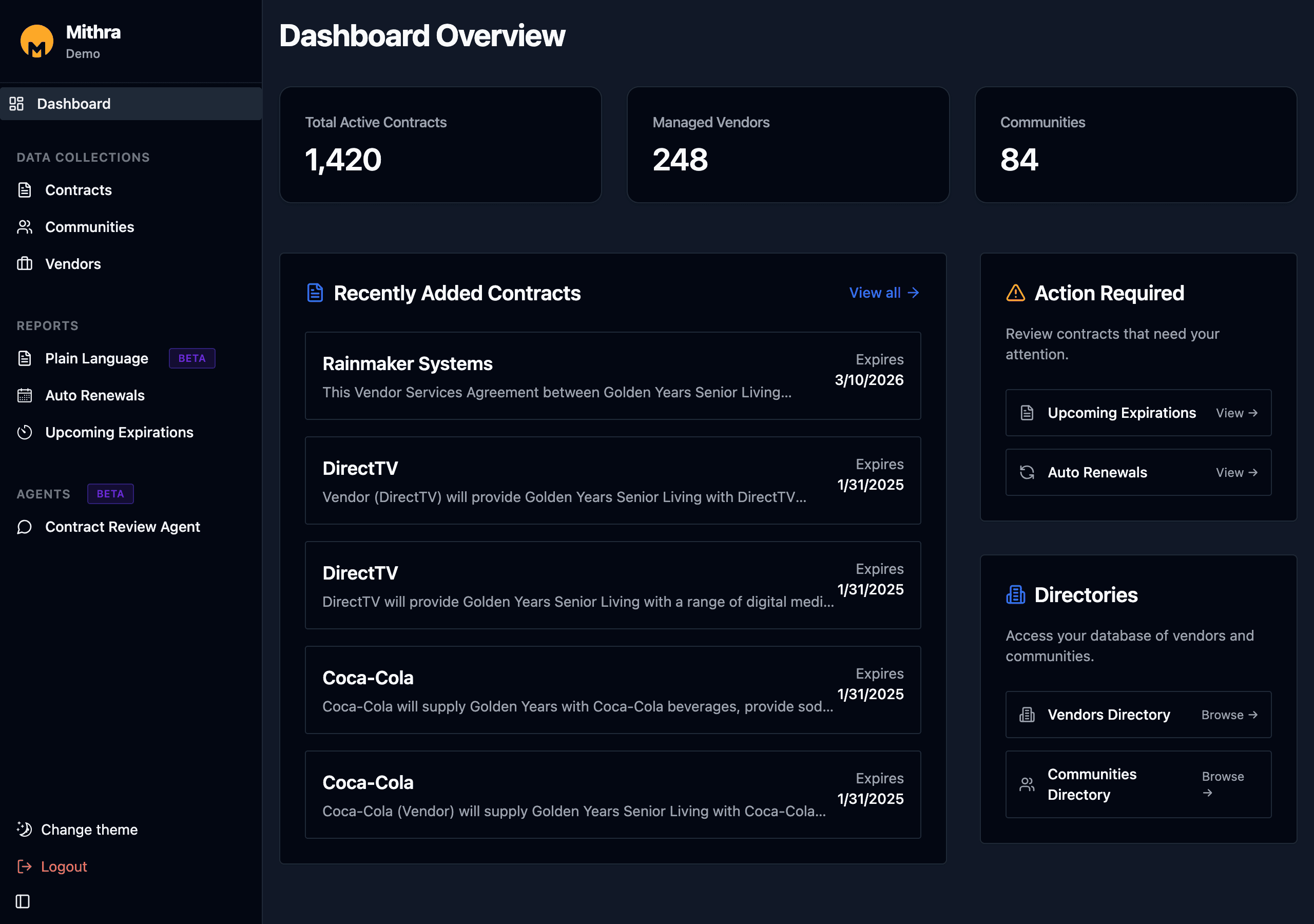Click the Mithra logo icon
This screenshot has width=1314, height=924.
(36, 41)
